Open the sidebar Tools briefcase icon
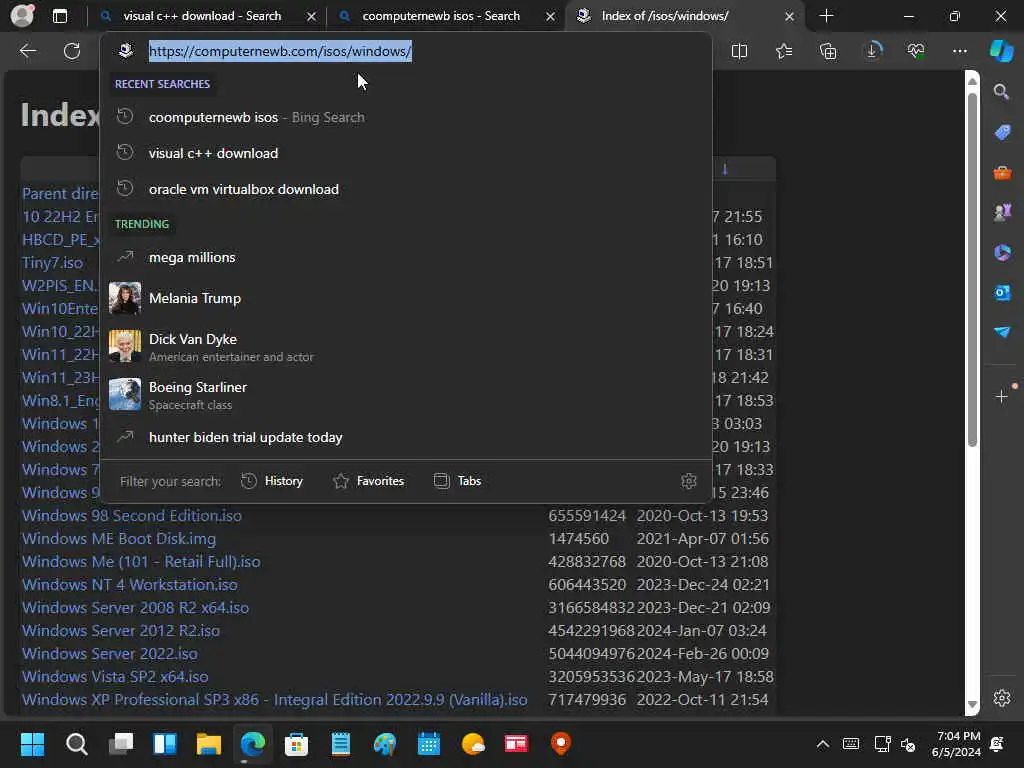The image size is (1024, 768). [x=1002, y=172]
